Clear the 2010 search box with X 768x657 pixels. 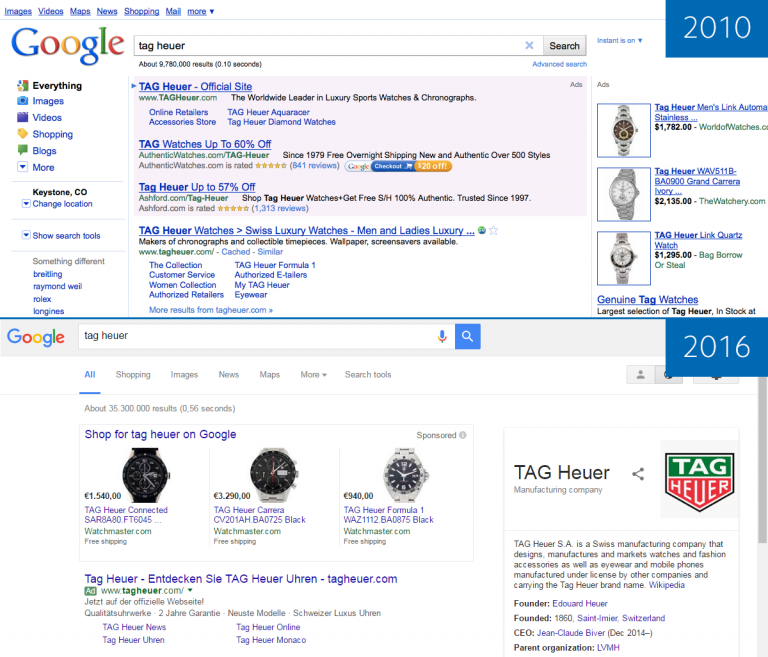click(x=529, y=45)
